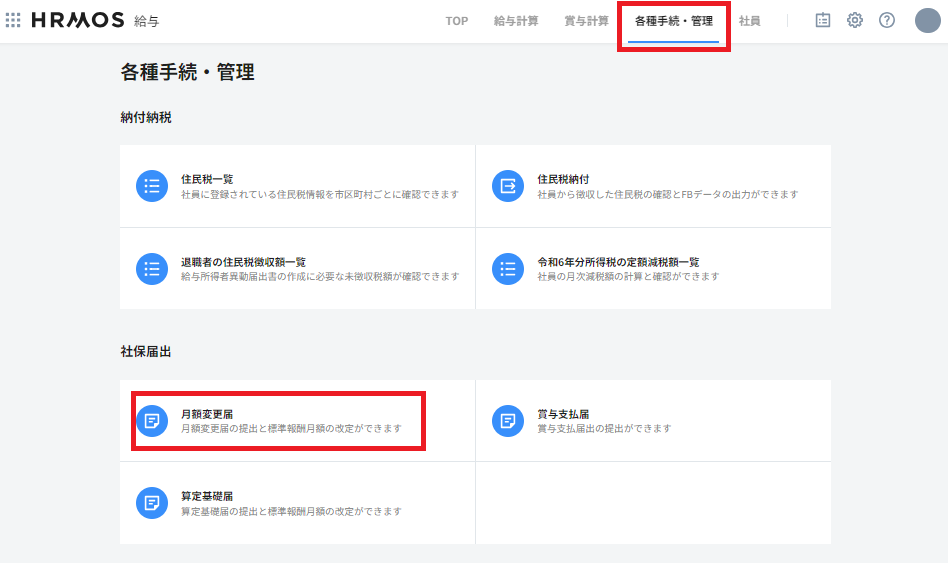Open the 賞与計算 tab

[586, 21]
